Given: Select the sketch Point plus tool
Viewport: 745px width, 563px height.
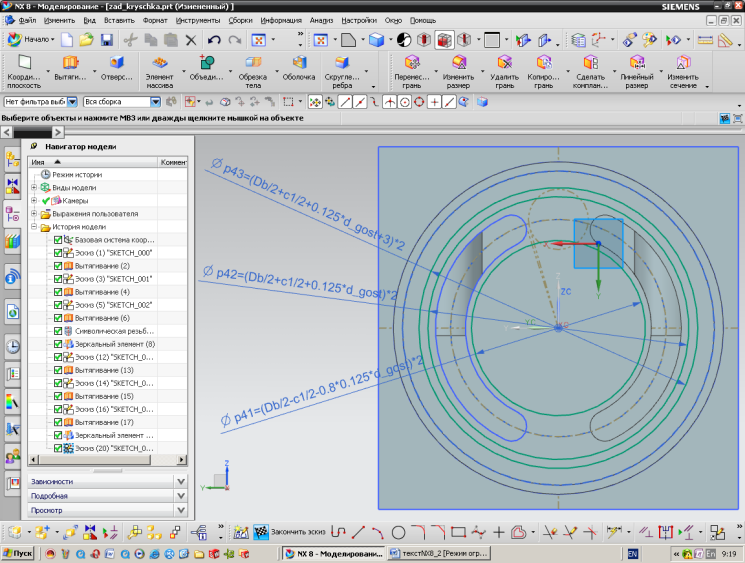Looking at the screenshot, I should [x=498, y=532].
